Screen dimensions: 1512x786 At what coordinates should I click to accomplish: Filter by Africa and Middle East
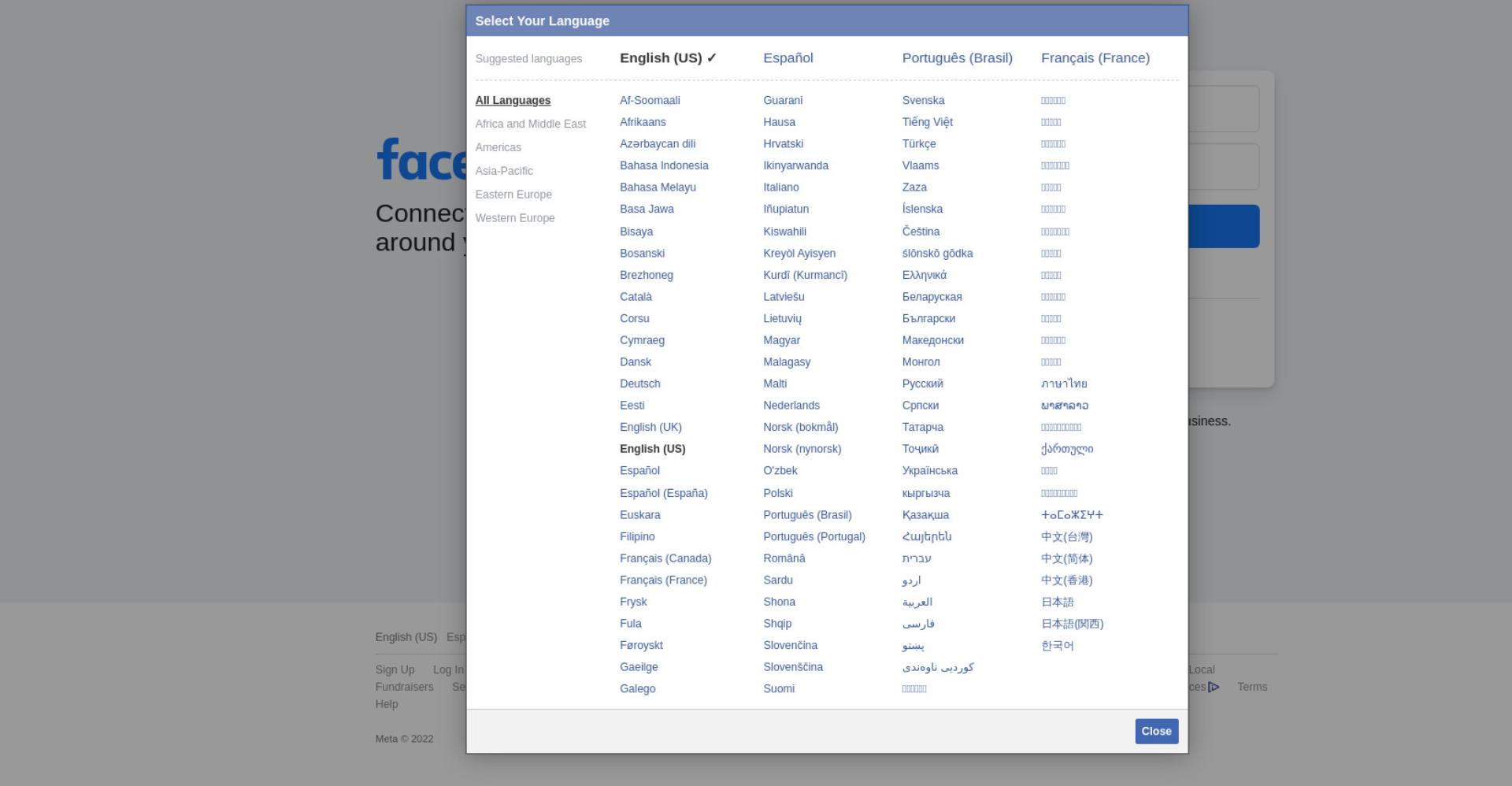[x=530, y=124]
